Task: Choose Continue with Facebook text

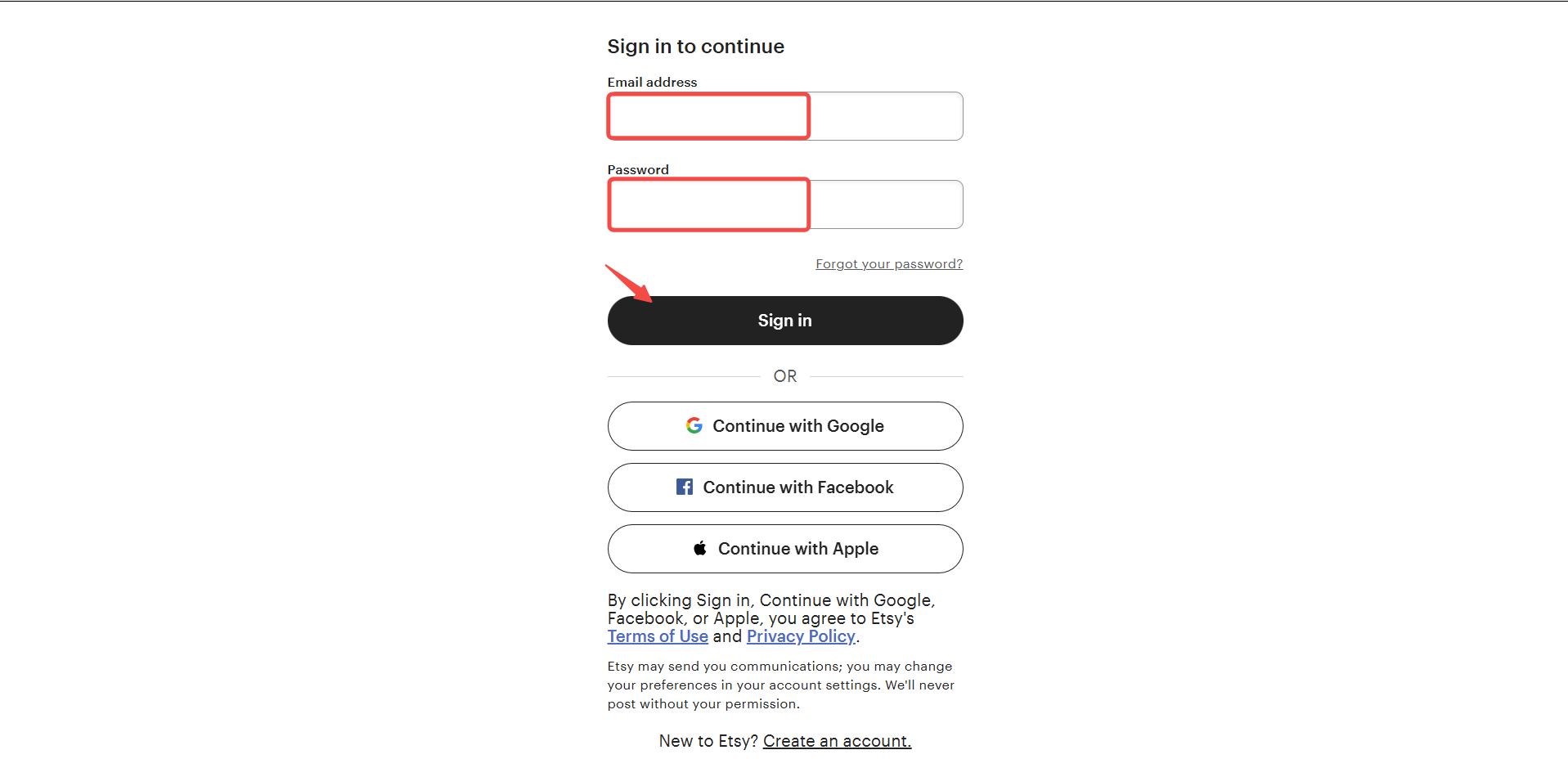Action: click(x=798, y=487)
